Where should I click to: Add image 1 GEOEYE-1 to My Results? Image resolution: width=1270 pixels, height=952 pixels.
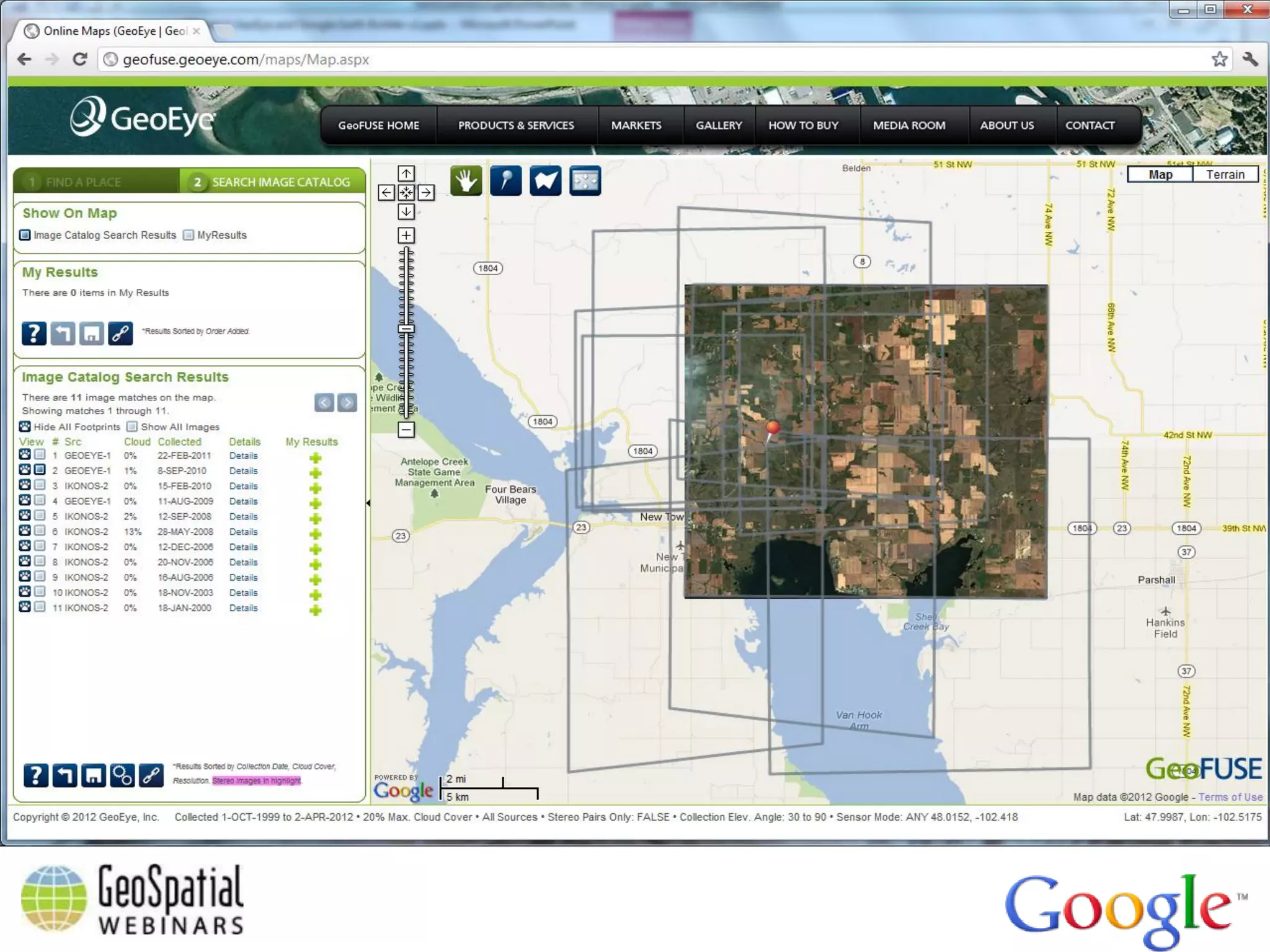tap(315, 458)
